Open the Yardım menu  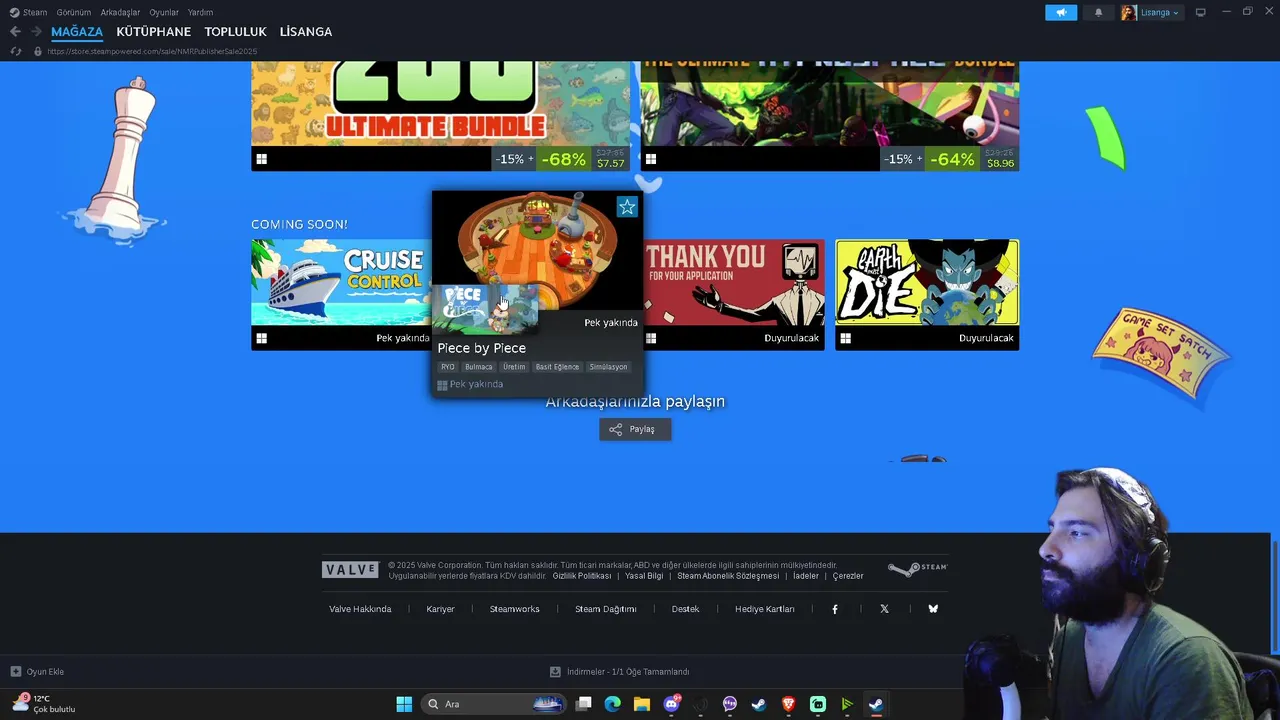pos(200,12)
